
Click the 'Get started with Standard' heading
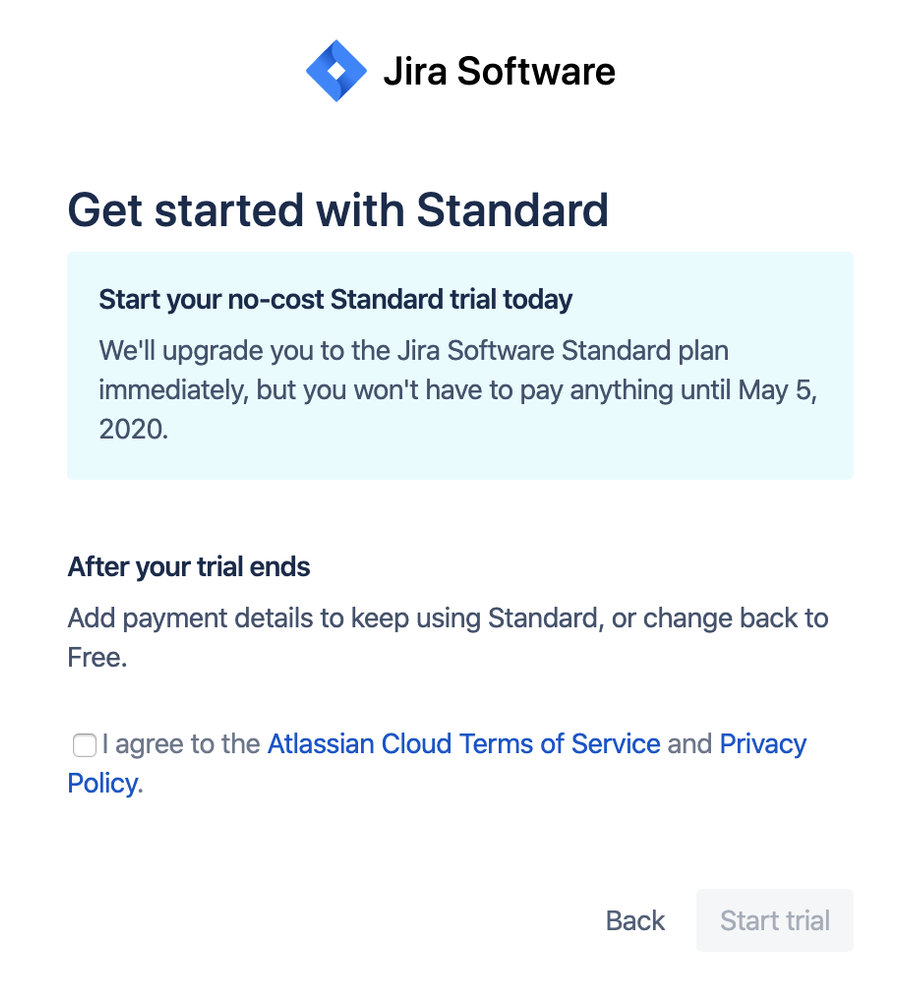tap(338, 210)
